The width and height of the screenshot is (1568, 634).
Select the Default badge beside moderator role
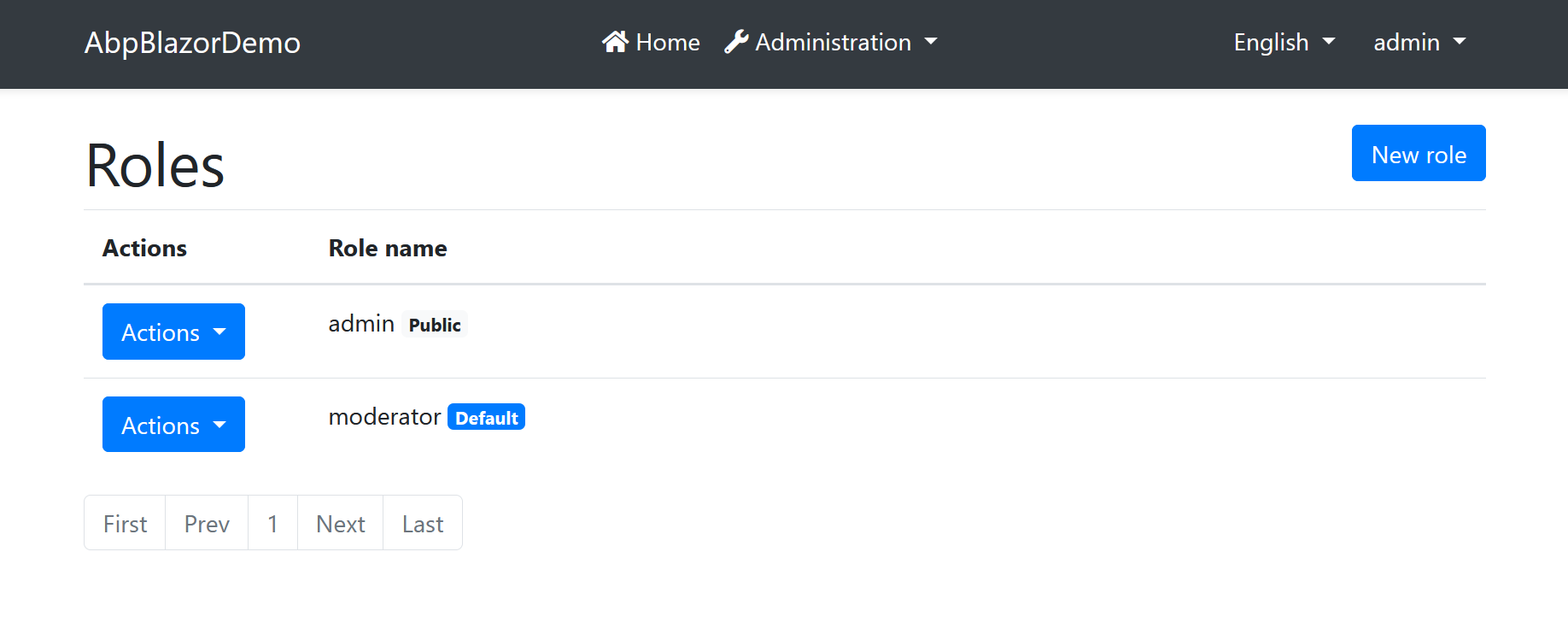(486, 417)
